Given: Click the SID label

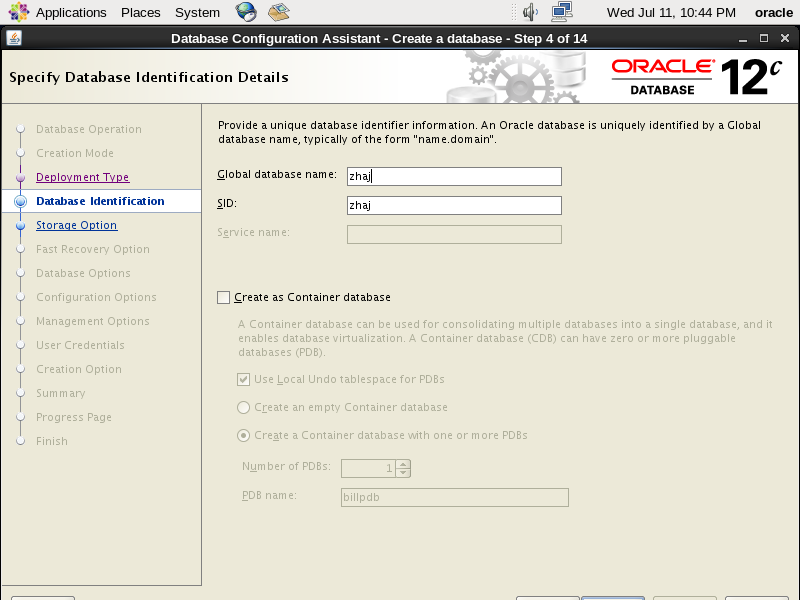Looking at the screenshot, I should pos(227,204).
